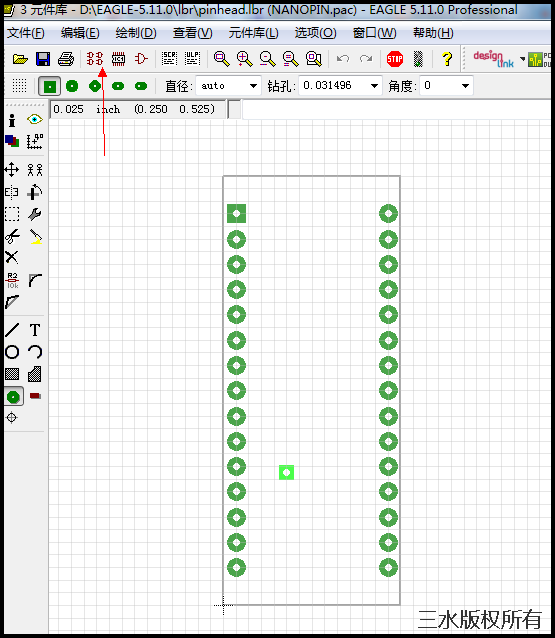The image size is (555, 638).
Task: Select the Delete X tool
Action: click(12, 257)
